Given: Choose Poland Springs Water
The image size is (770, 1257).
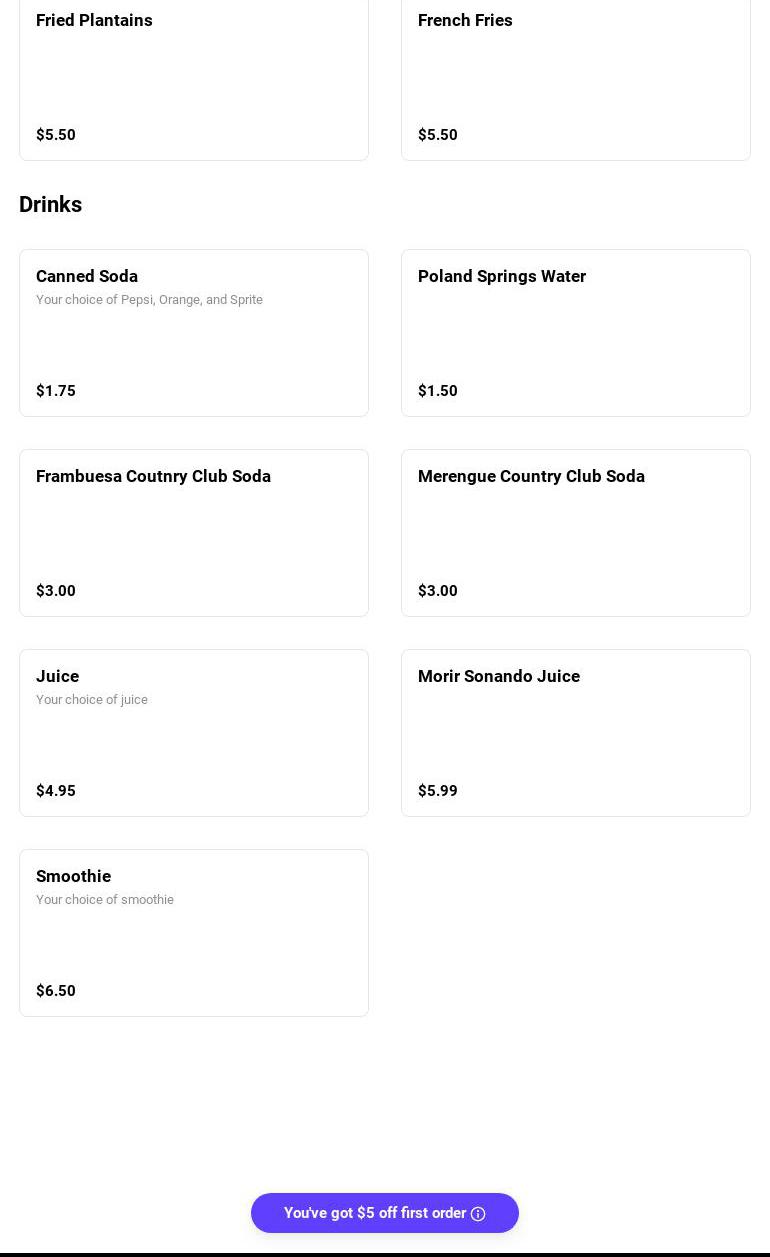Looking at the screenshot, I should click(x=576, y=333).
